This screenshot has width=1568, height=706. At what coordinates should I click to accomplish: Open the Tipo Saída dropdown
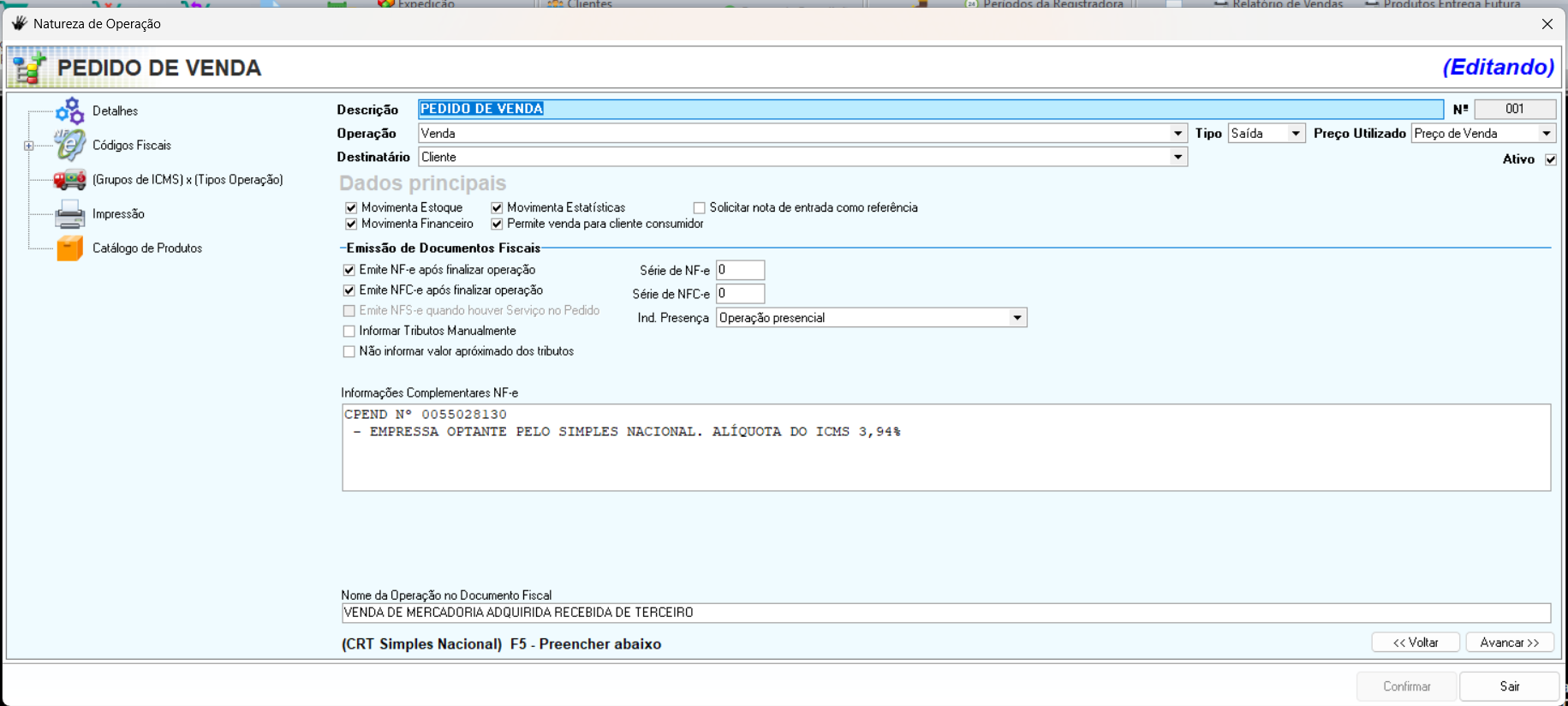click(1295, 134)
